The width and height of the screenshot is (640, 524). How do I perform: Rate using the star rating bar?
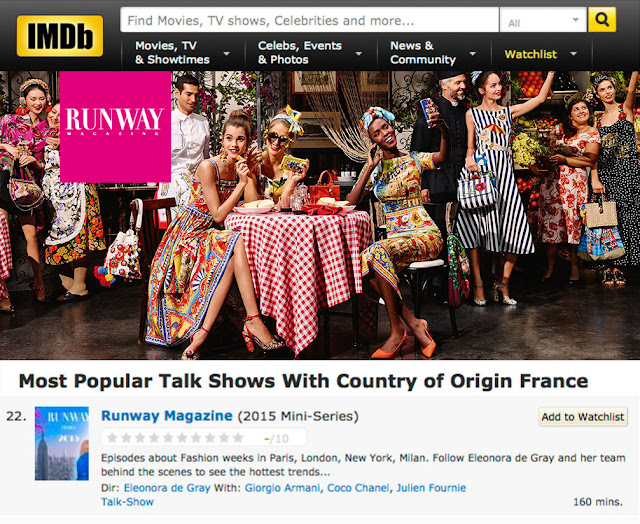[x=175, y=438]
